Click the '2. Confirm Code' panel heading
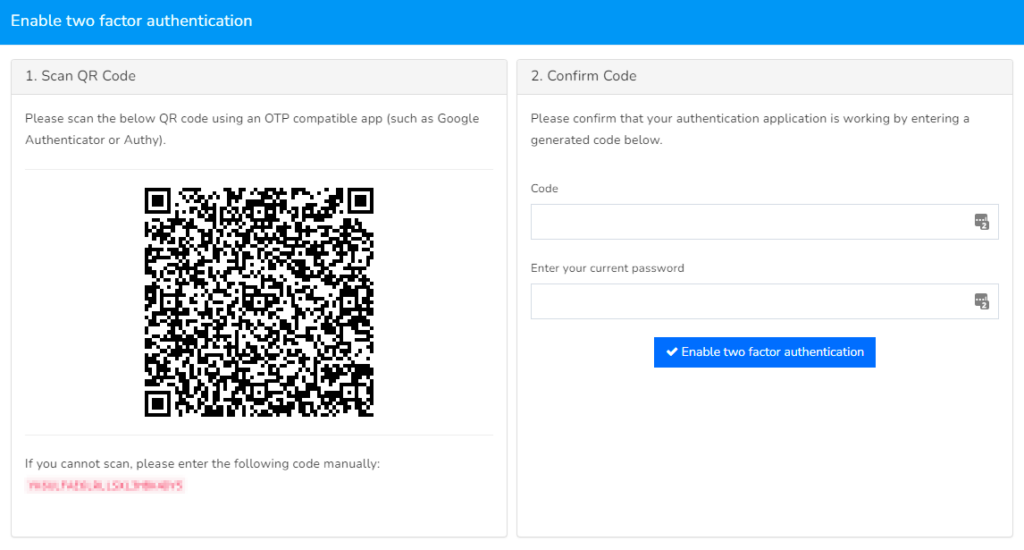 [583, 76]
